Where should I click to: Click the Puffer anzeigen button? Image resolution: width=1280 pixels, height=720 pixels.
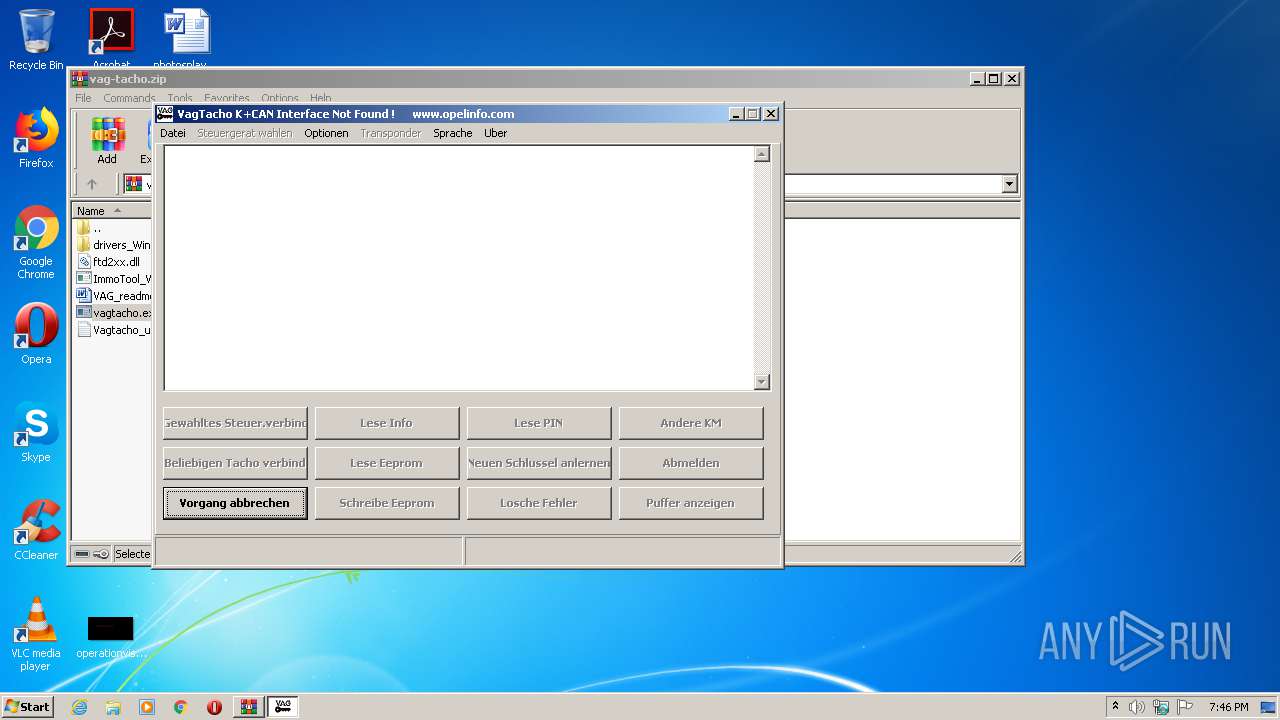pyautogui.click(x=691, y=503)
